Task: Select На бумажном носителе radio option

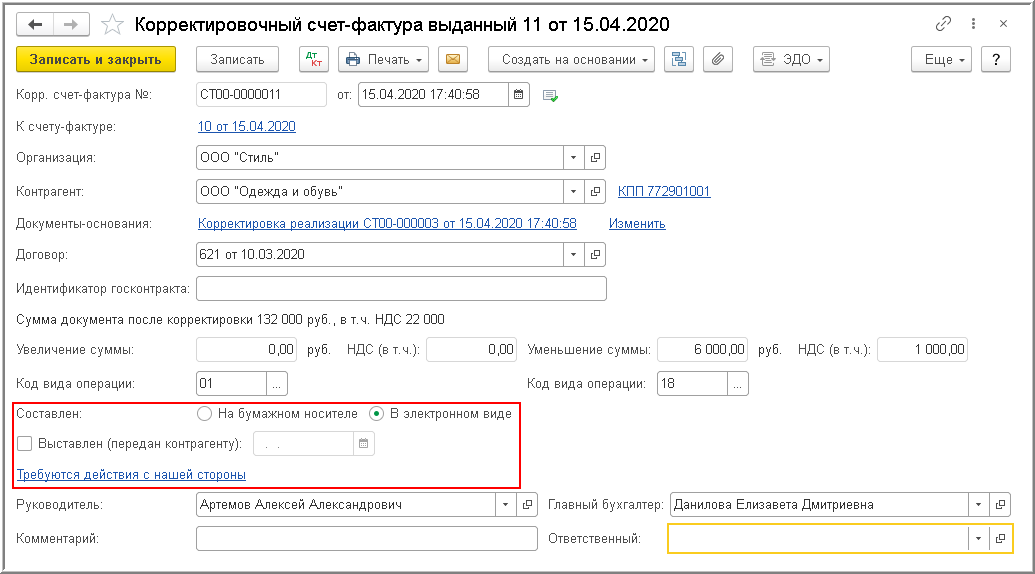Action: (205, 414)
